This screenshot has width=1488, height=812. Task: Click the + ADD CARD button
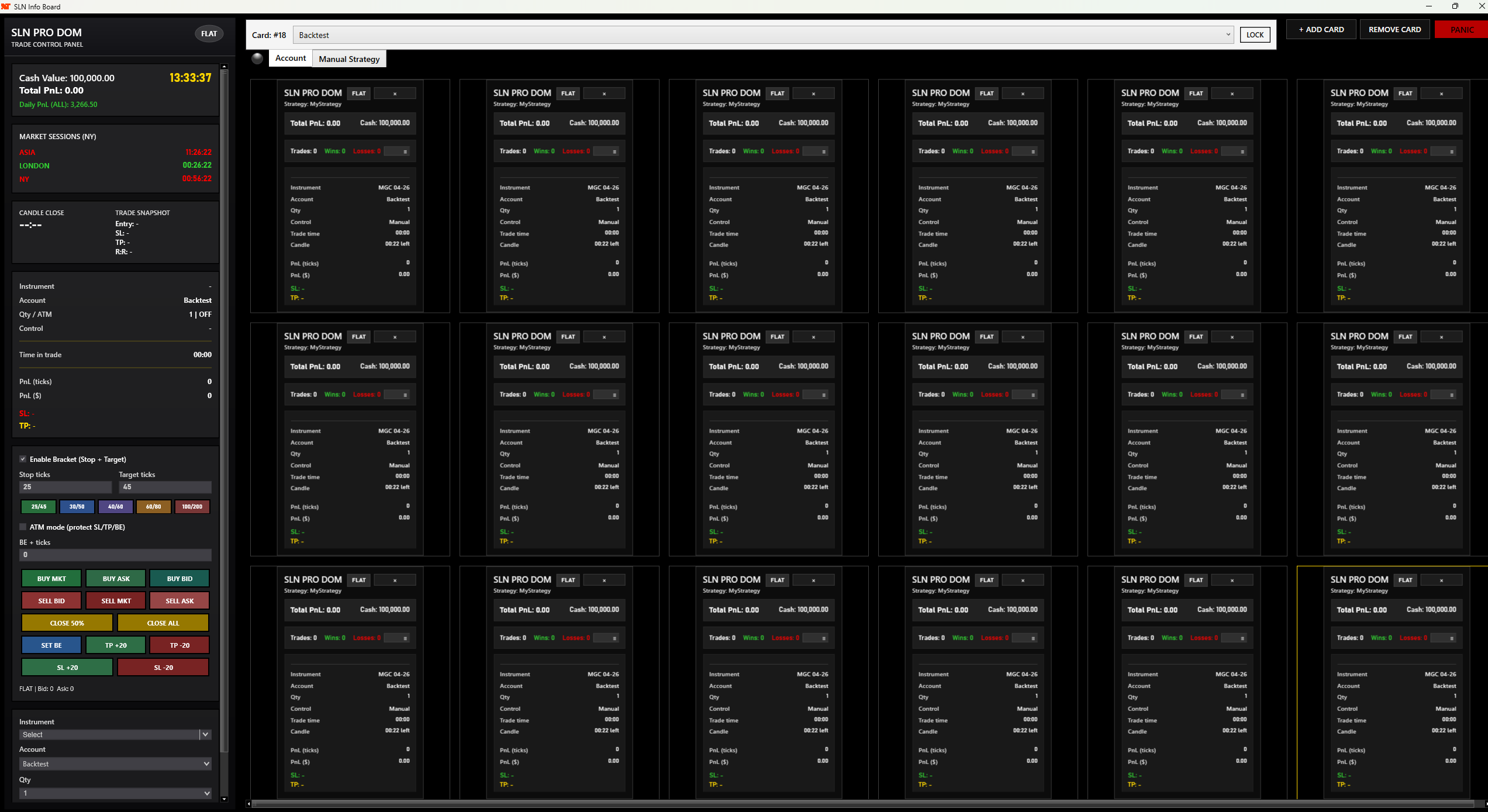[x=1321, y=30]
